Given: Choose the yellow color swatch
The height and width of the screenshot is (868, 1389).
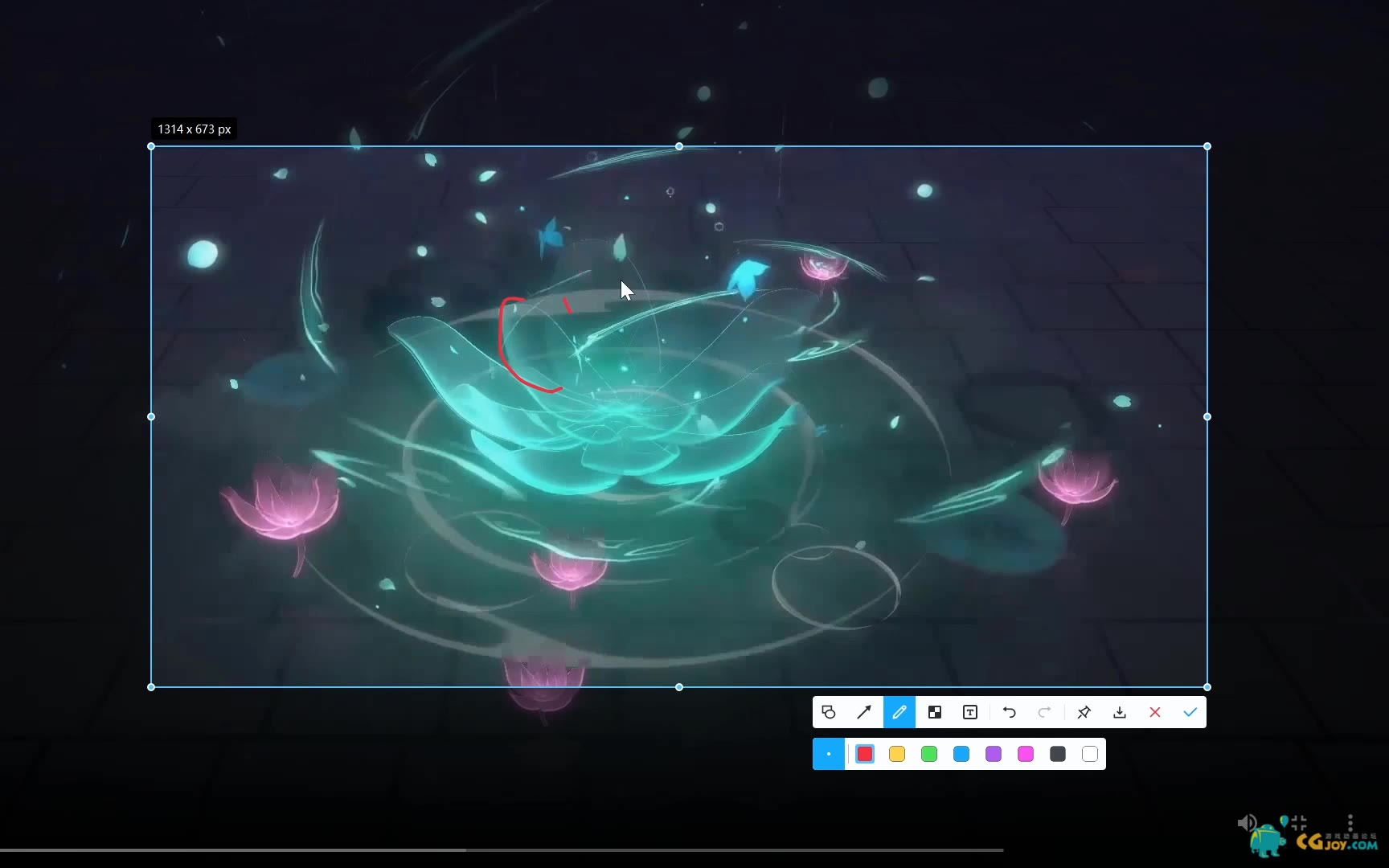Looking at the screenshot, I should tap(897, 754).
